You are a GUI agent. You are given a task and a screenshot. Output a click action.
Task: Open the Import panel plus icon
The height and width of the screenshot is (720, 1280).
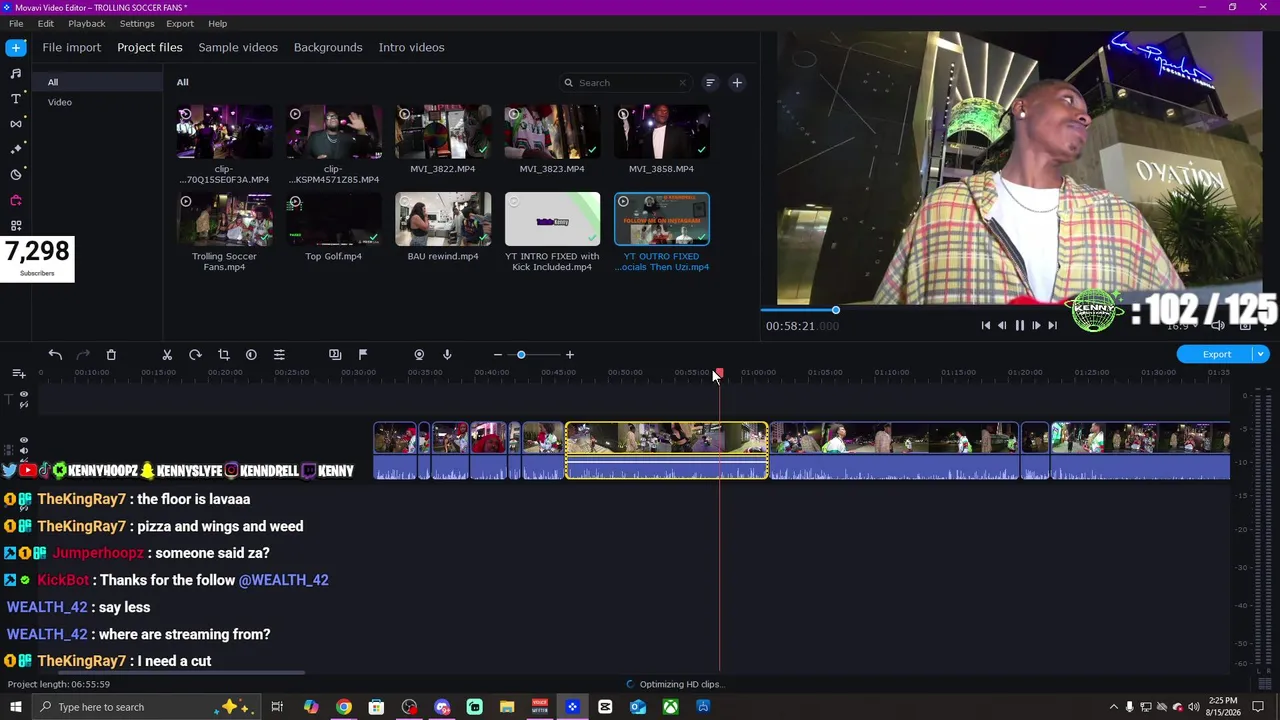[x=16, y=48]
